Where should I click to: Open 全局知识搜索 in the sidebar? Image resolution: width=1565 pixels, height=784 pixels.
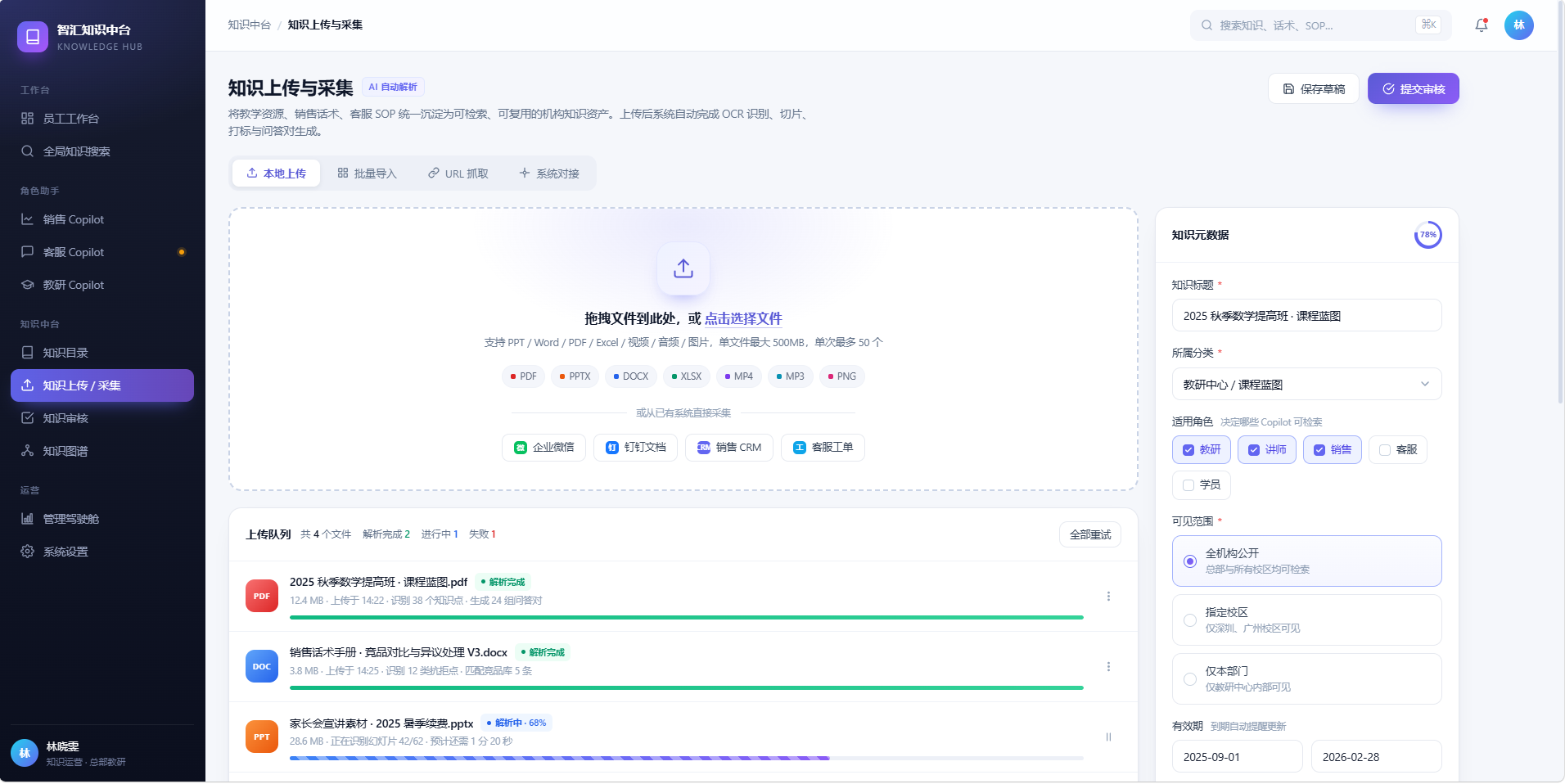102,151
